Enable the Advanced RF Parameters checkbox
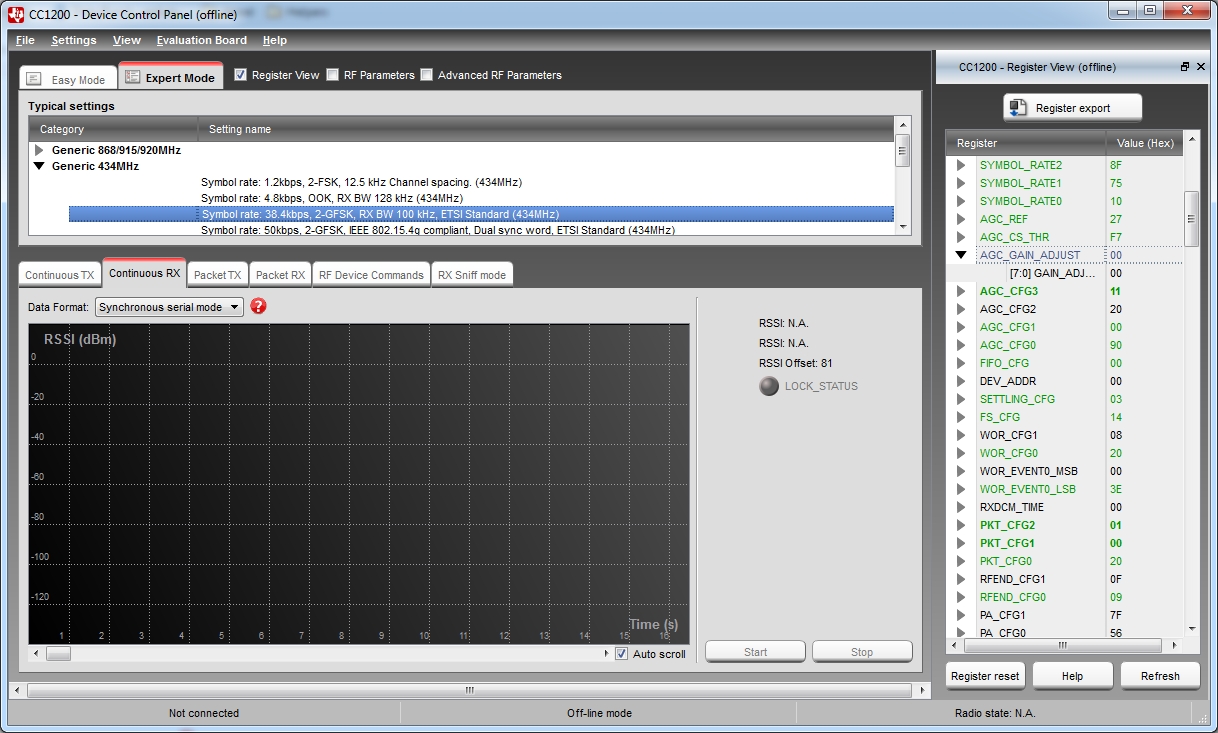1218x733 pixels. (427, 75)
